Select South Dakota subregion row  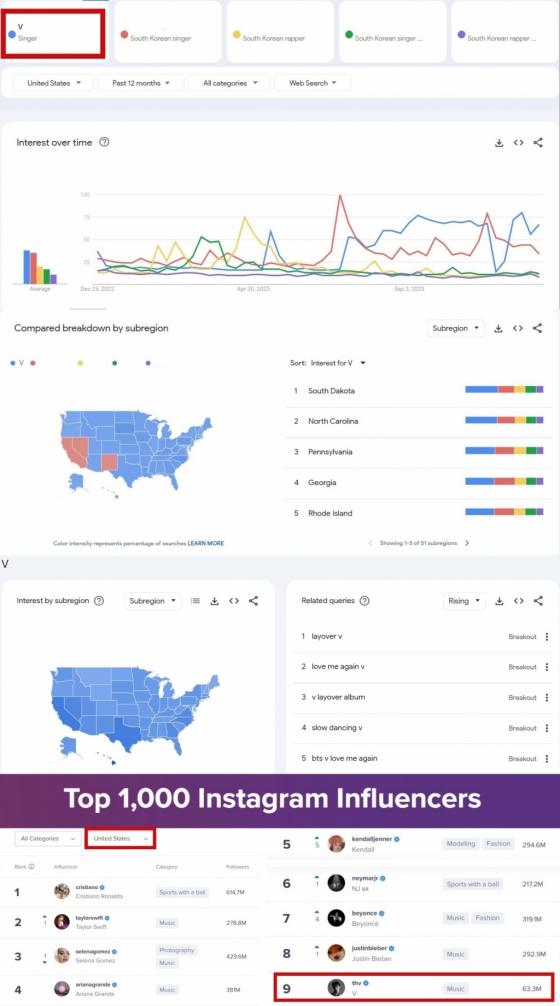click(x=418, y=391)
